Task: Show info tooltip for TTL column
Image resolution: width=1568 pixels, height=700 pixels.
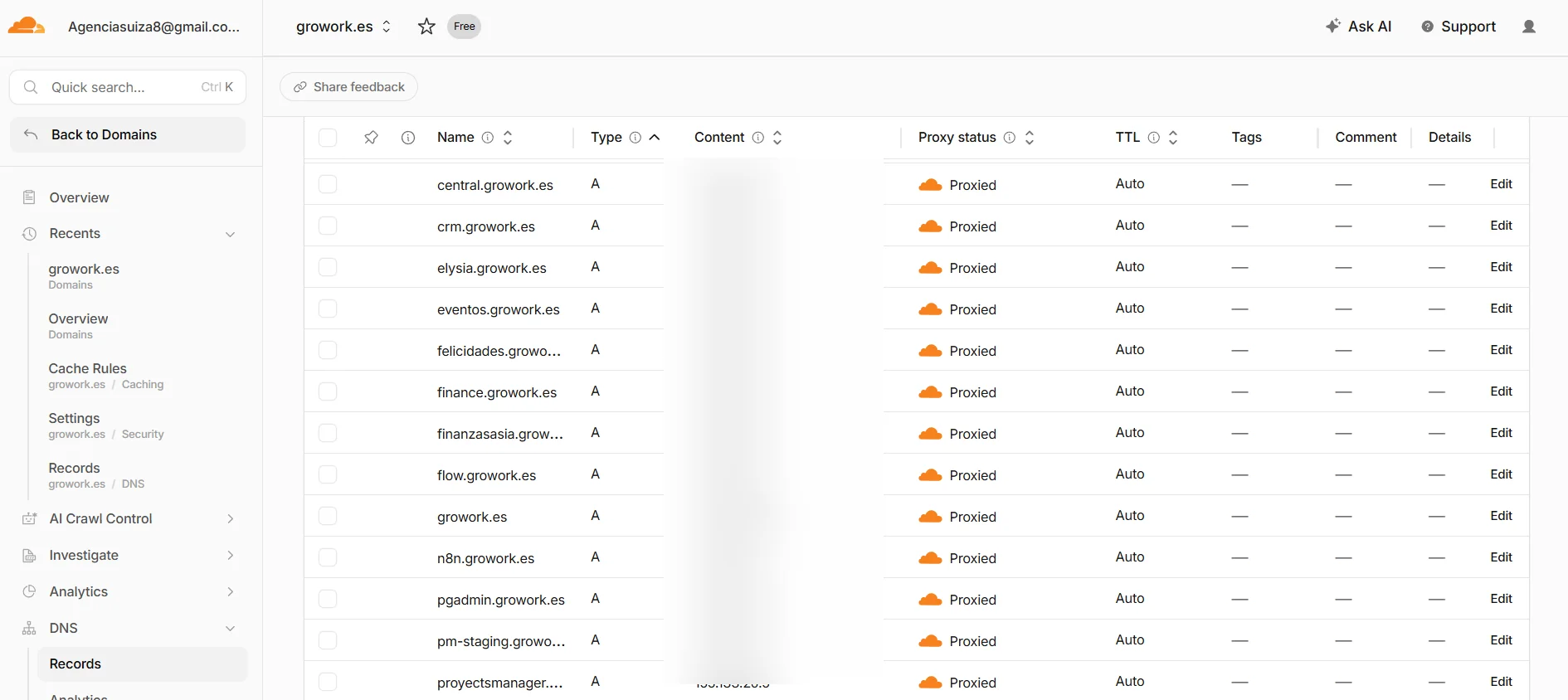Action: 1154,138
